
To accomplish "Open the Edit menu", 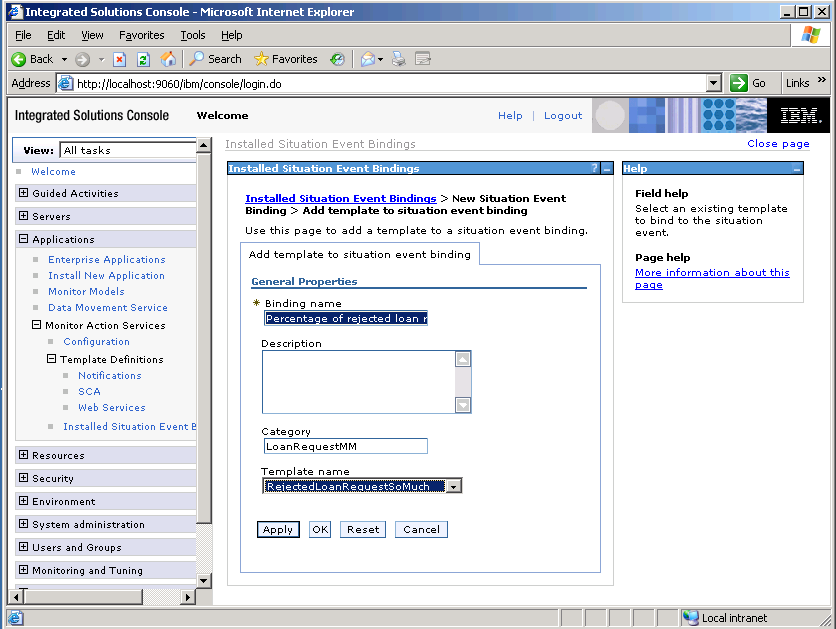I will 56,35.
